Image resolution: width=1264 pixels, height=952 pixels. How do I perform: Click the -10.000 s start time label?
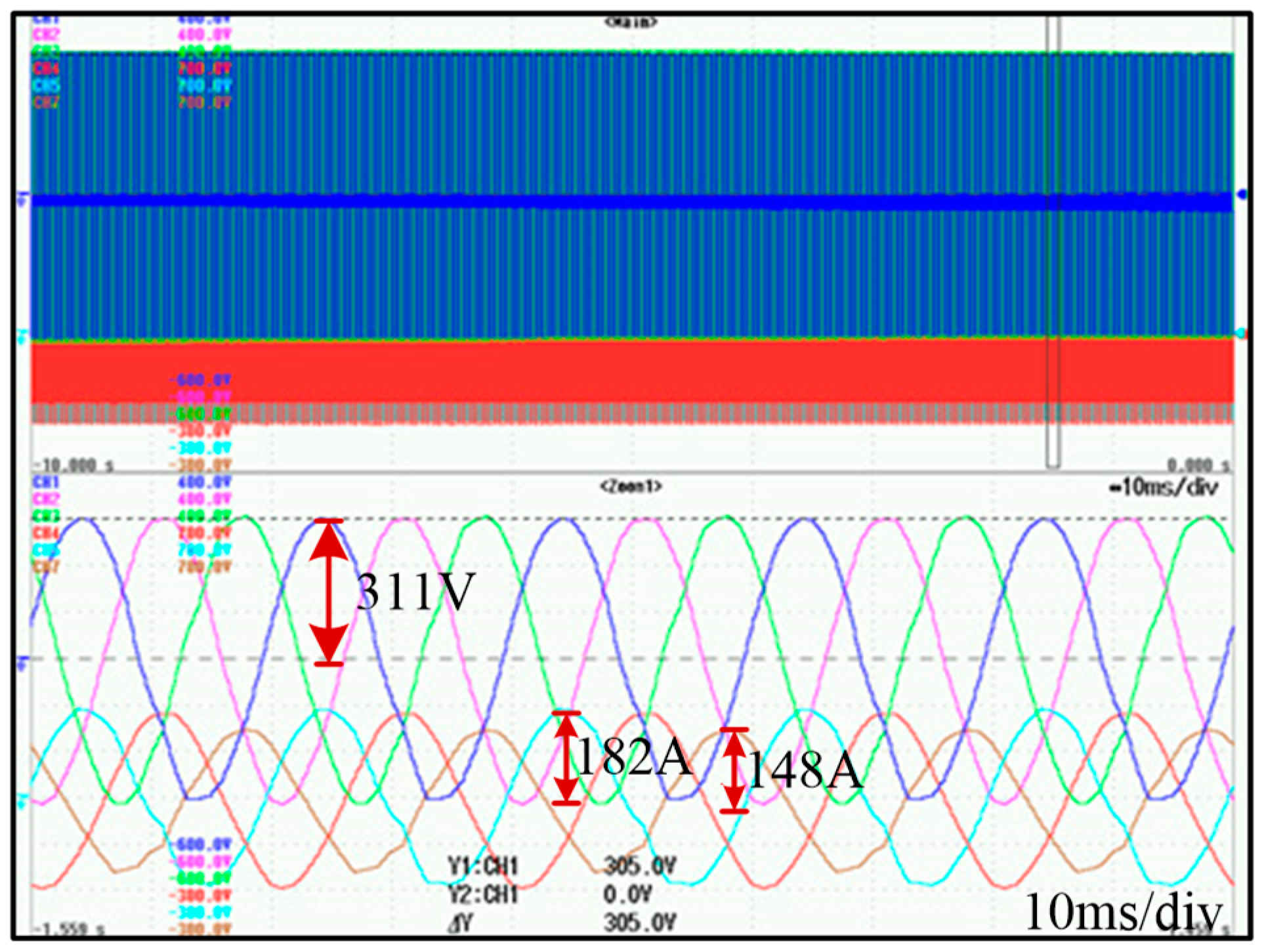(x=74, y=465)
